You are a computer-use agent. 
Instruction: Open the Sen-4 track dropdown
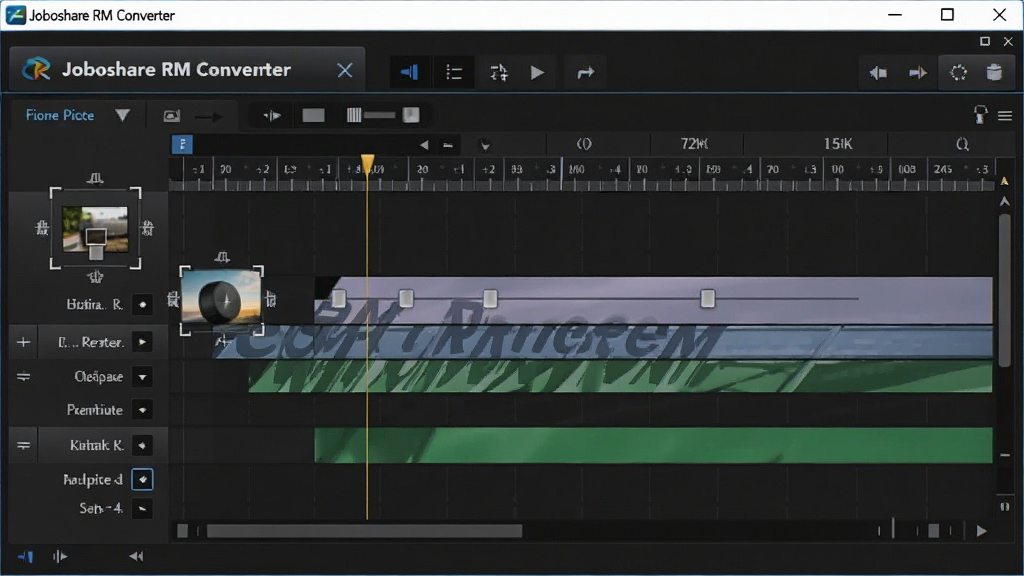142,508
